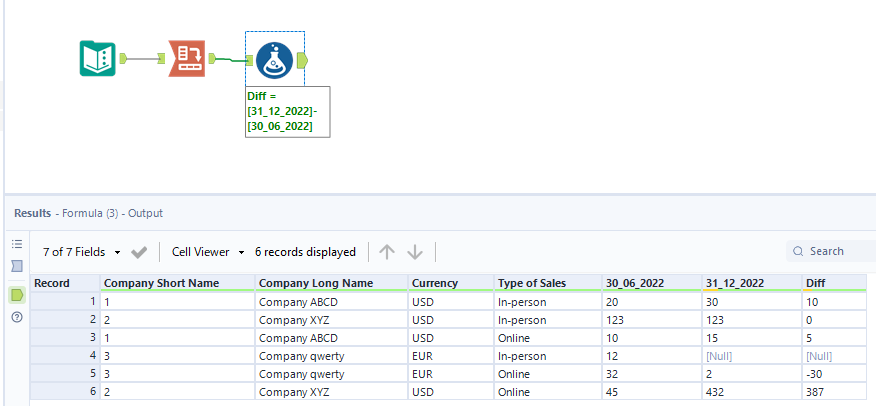Click the Type of Sales column header
This screenshot has height=406, width=876.
tap(548, 283)
